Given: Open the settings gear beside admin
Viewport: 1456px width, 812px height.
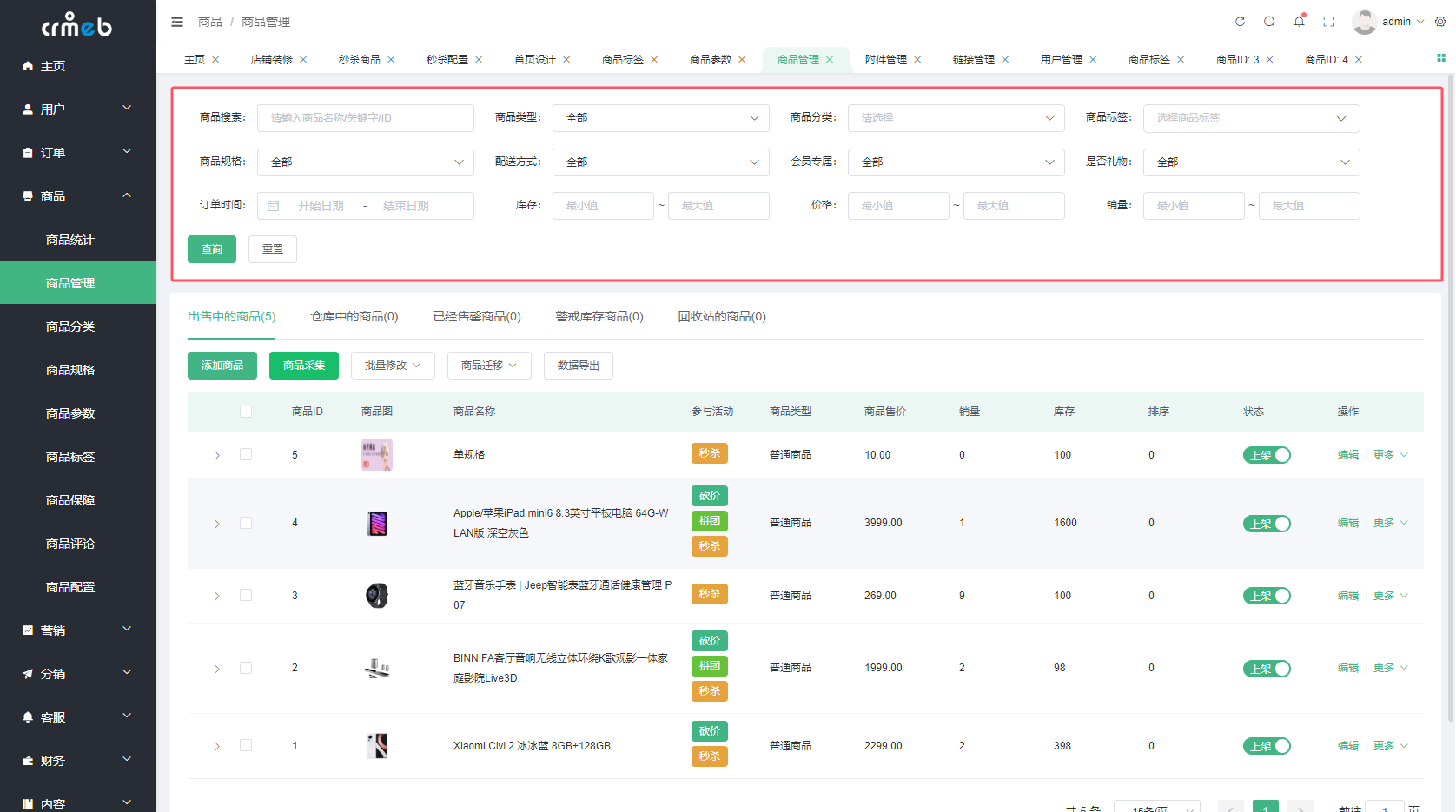Looking at the screenshot, I should click(x=1439, y=22).
